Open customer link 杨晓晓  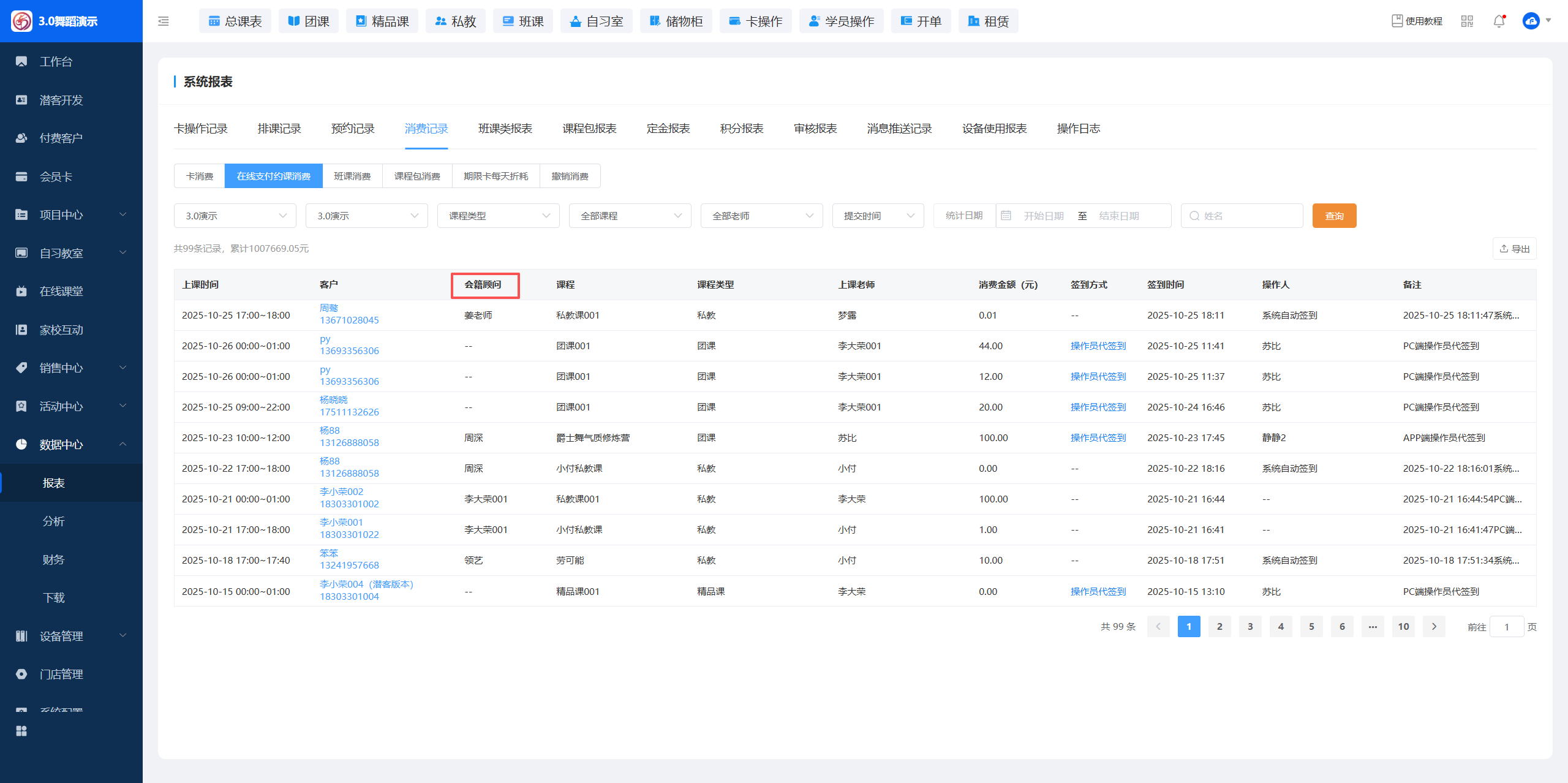pos(333,400)
